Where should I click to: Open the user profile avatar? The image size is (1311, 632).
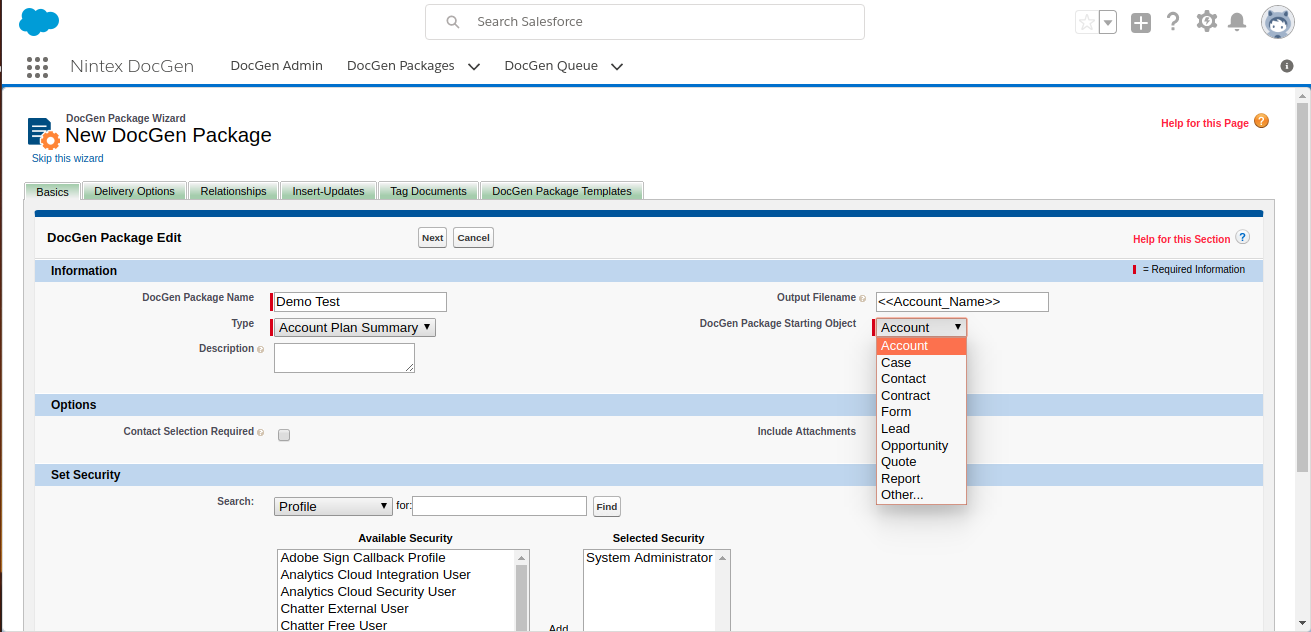click(1277, 22)
